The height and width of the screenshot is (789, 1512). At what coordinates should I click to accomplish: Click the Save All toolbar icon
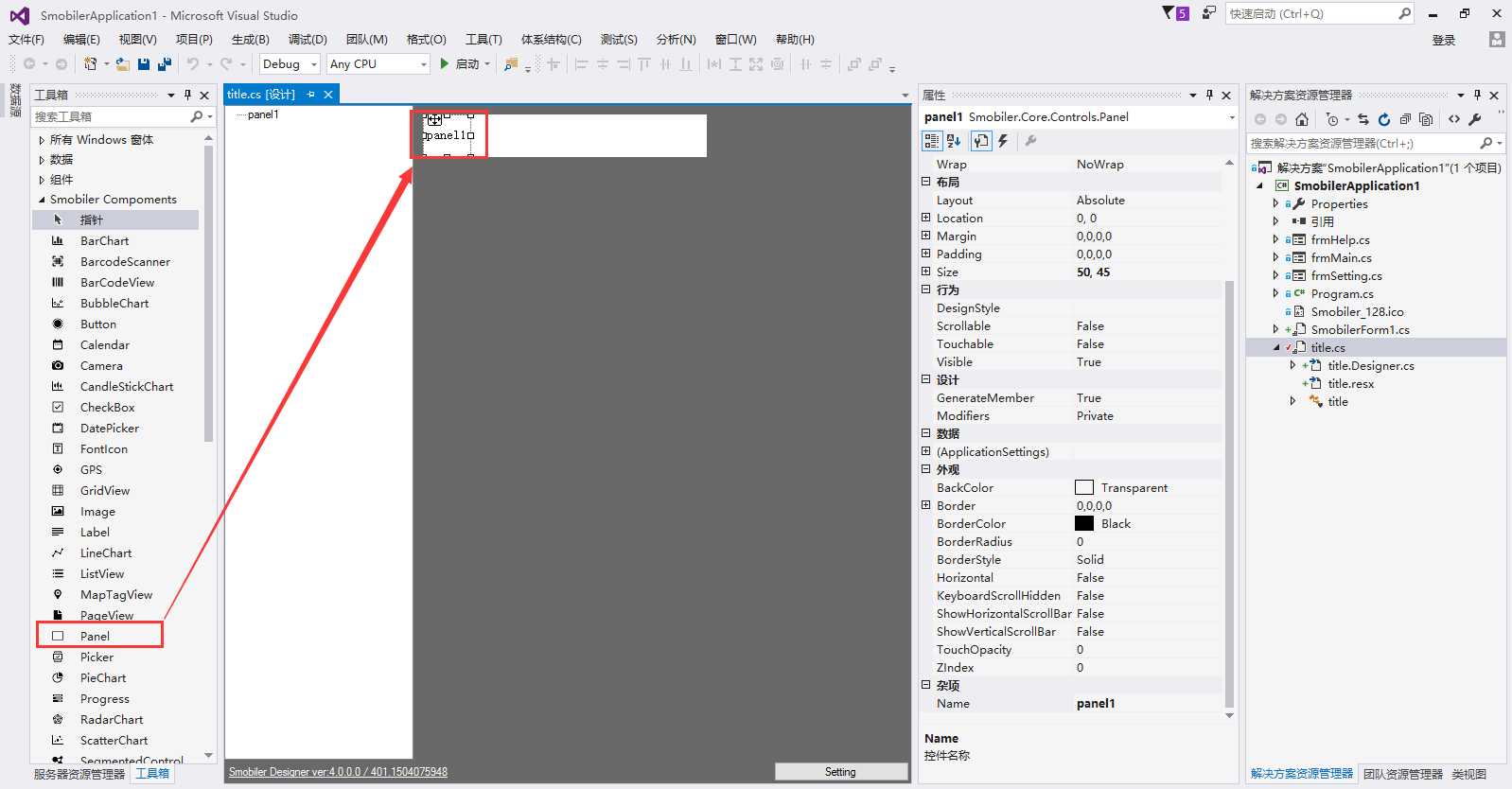tap(164, 64)
